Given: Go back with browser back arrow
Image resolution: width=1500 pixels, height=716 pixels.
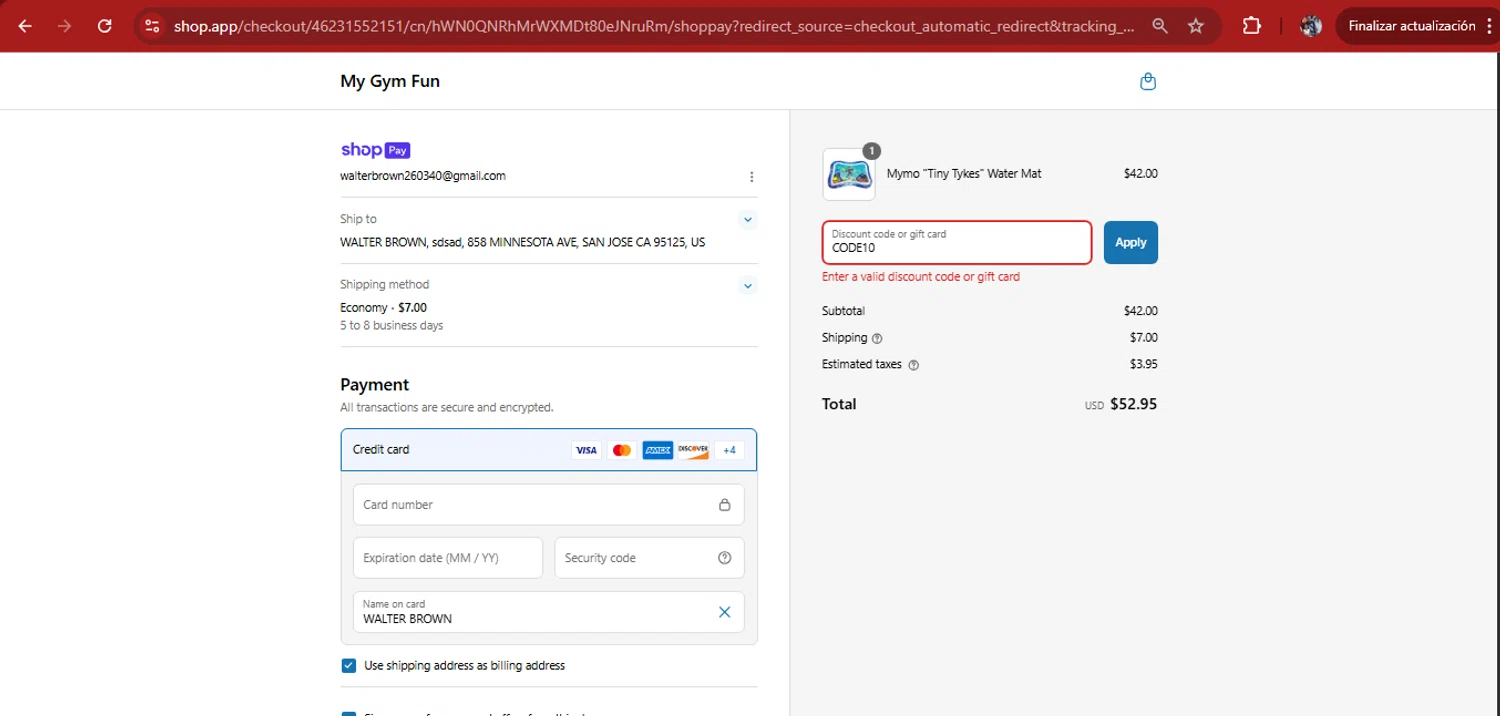Looking at the screenshot, I should (25, 26).
